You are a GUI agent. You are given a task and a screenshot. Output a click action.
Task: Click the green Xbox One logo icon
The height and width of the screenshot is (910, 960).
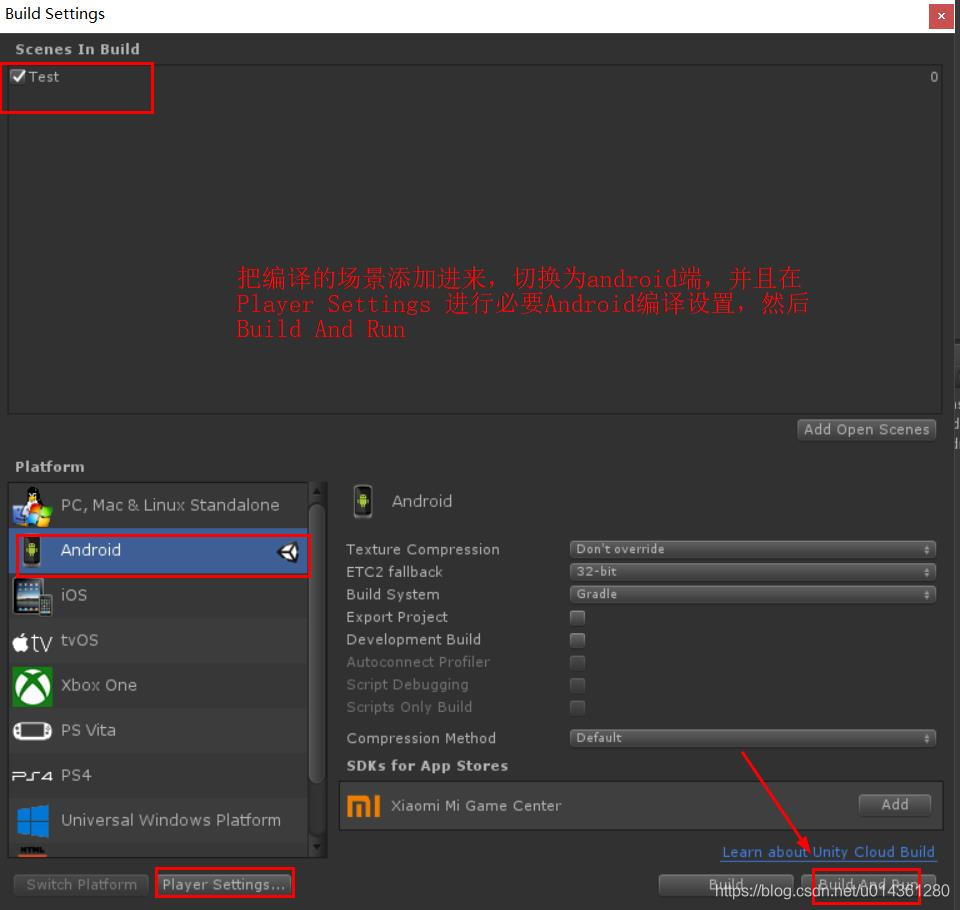click(32, 686)
